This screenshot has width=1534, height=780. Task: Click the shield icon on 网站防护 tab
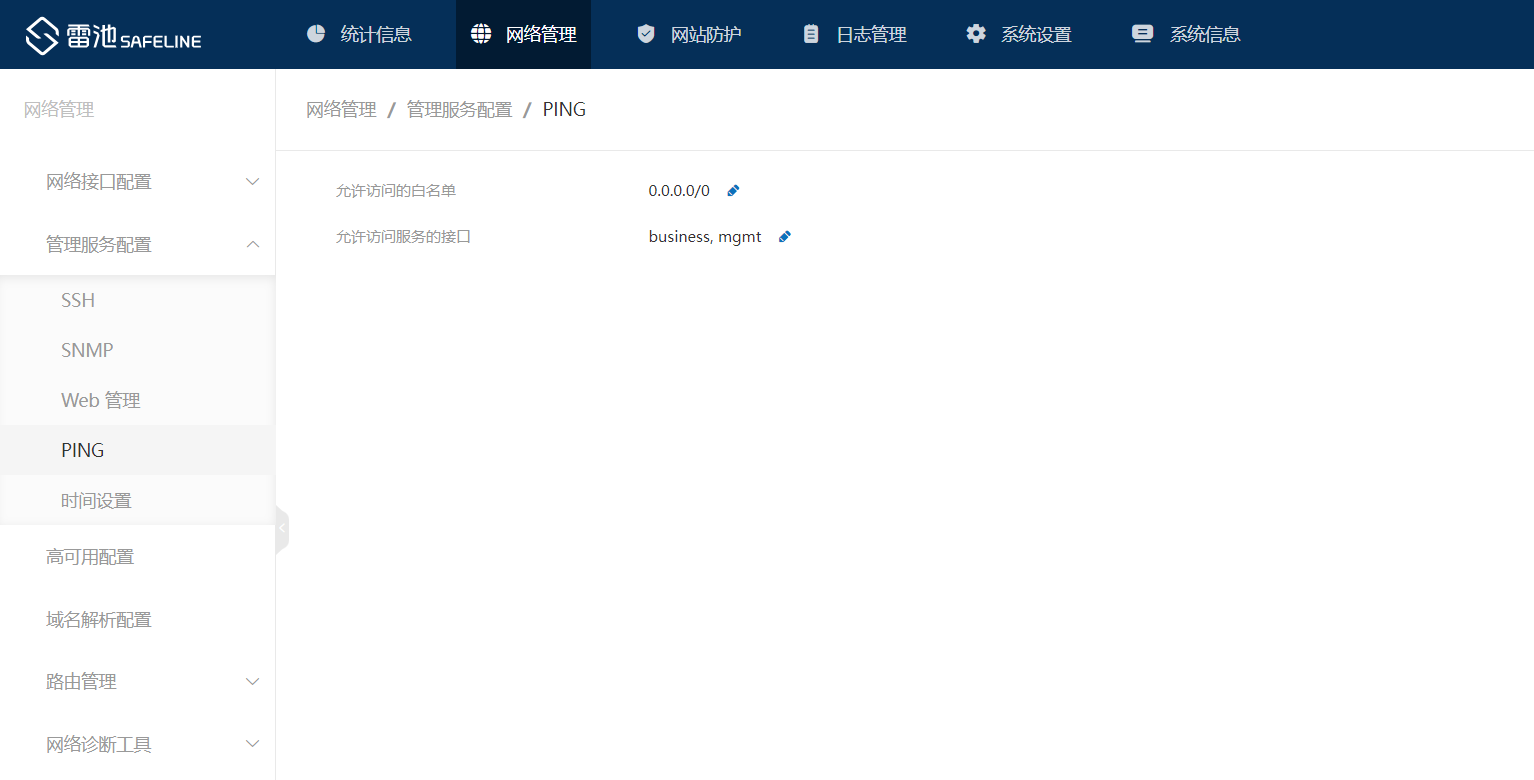tap(646, 33)
